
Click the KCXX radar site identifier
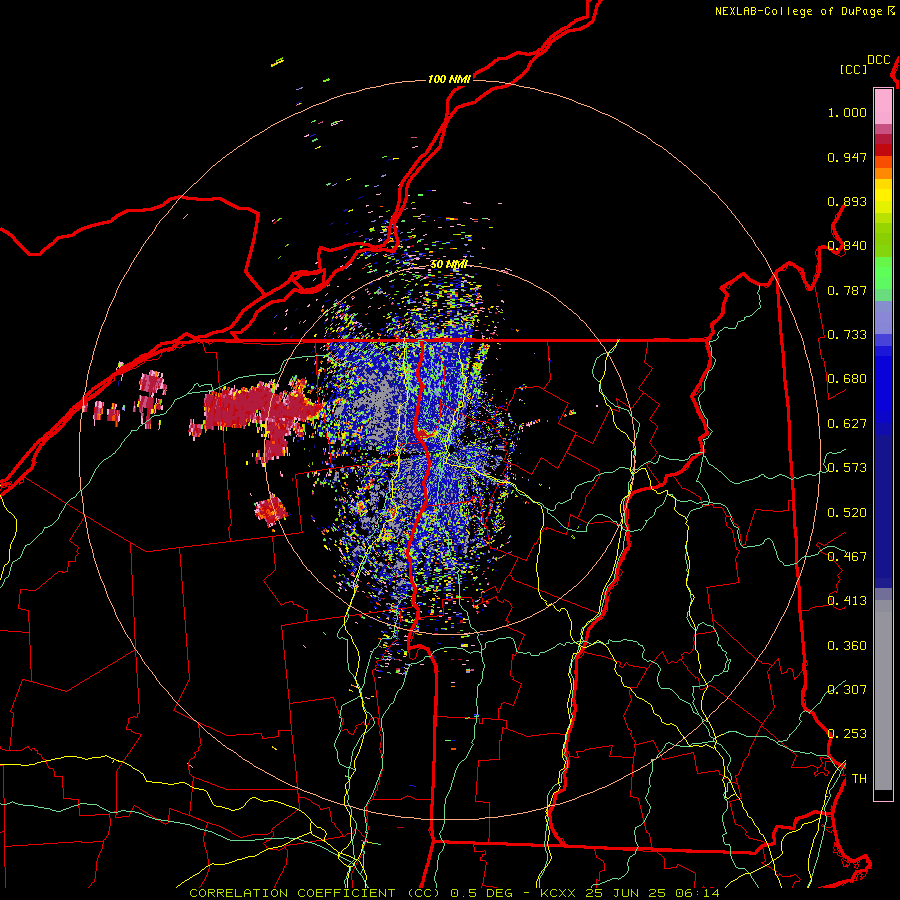pos(560,893)
